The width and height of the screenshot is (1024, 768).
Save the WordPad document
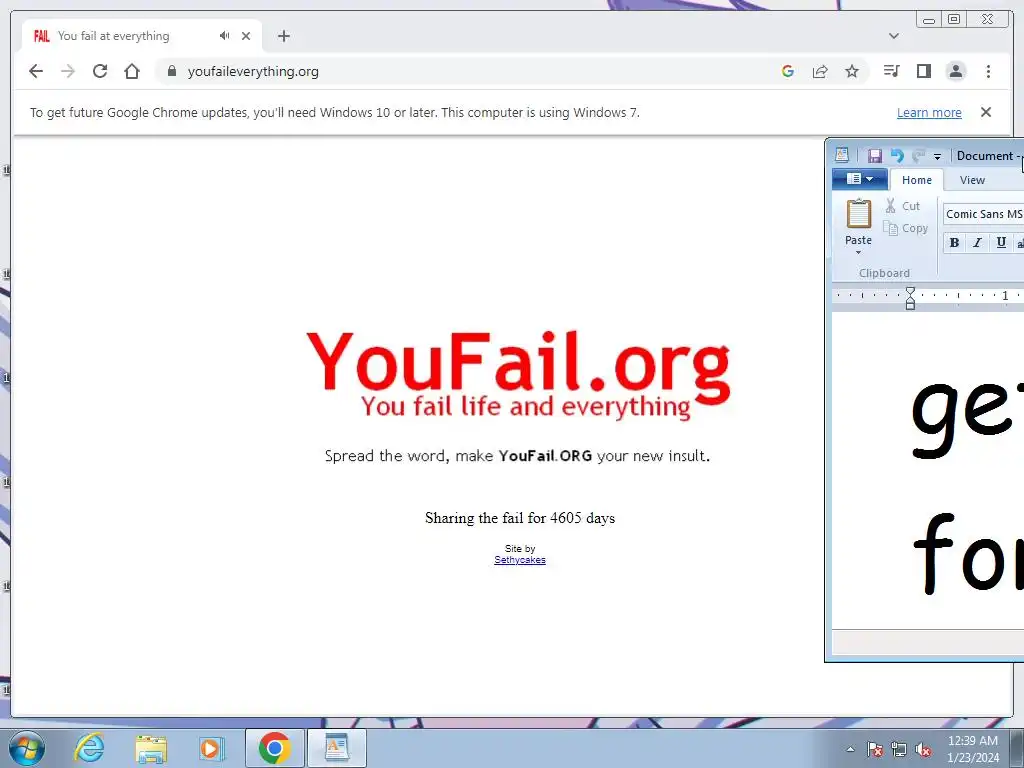pyautogui.click(x=874, y=155)
